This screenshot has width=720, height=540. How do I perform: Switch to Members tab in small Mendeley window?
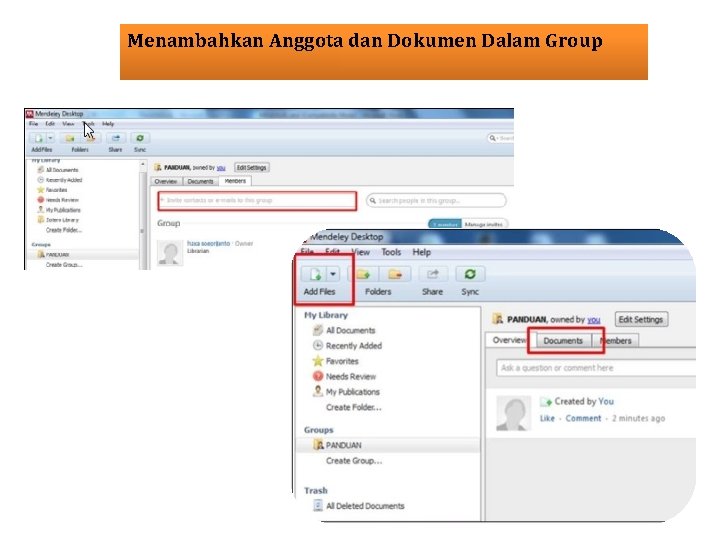(235, 181)
